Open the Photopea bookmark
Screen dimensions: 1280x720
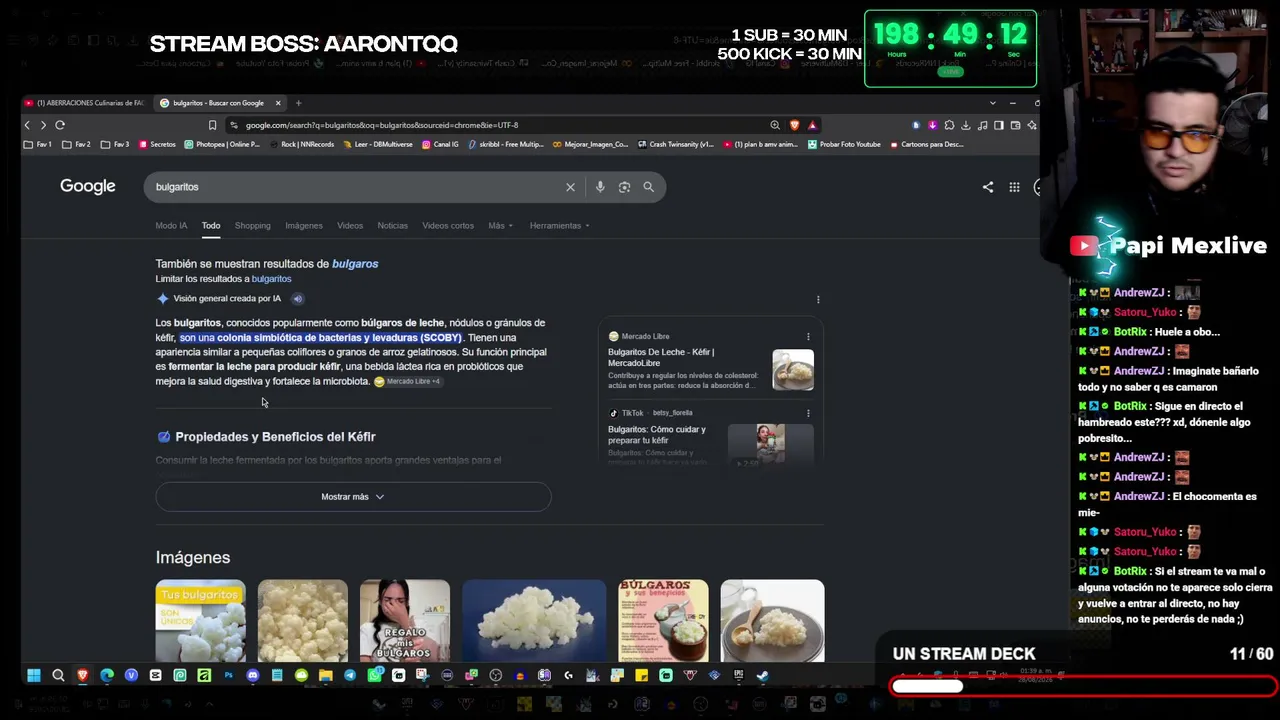click(x=222, y=144)
